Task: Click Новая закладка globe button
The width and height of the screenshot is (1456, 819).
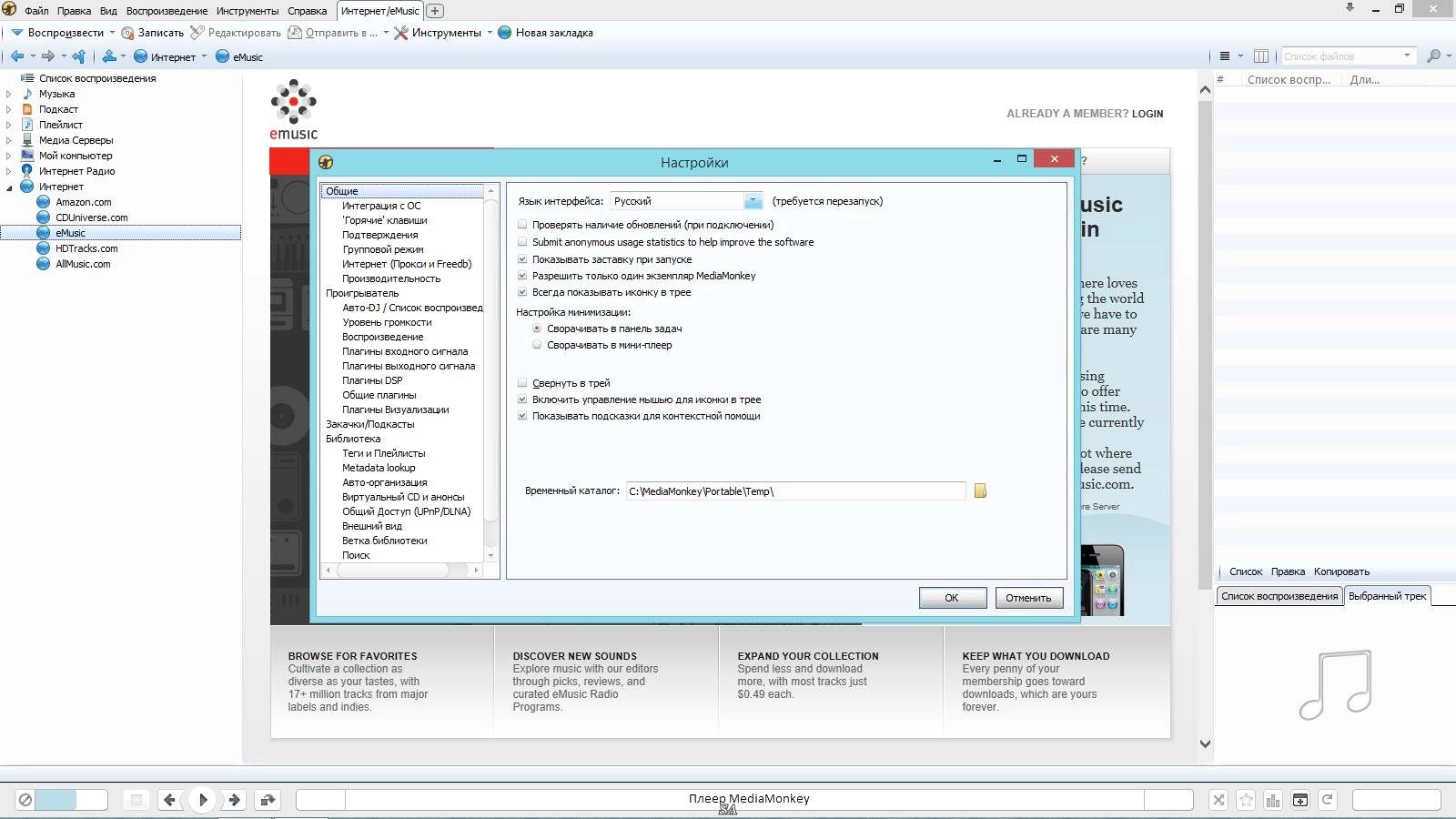Action: click(x=545, y=33)
